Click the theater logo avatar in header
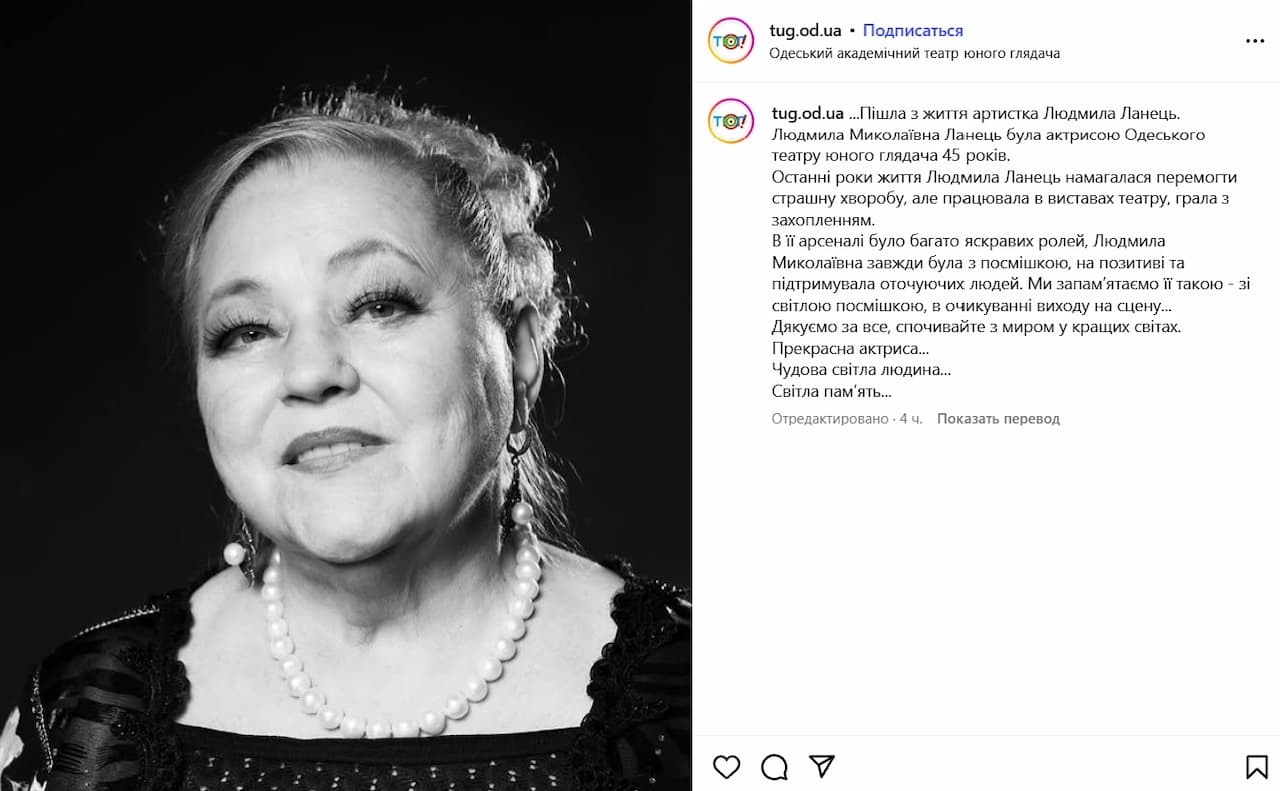 731,41
